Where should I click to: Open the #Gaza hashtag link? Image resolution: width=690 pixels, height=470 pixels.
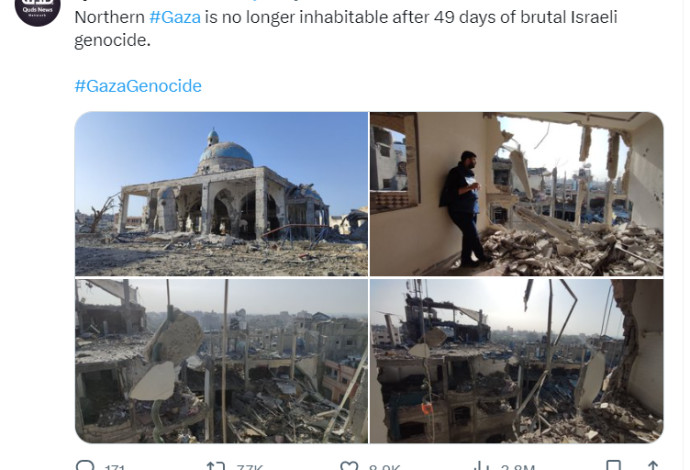175,17
